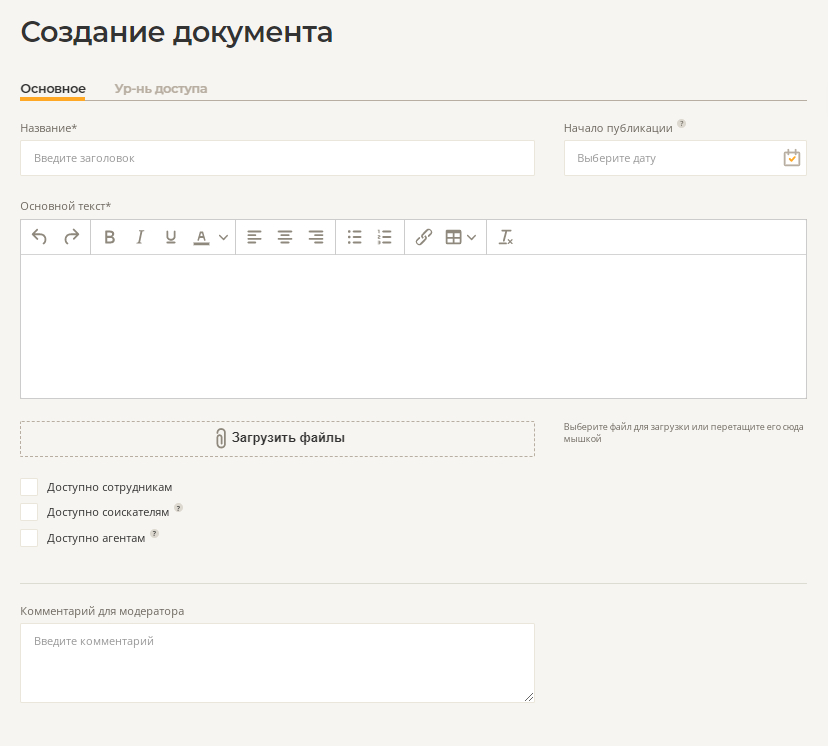The width and height of the screenshot is (828, 746).
Task: Apply italic formatting
Action: (x=140, y=237)
